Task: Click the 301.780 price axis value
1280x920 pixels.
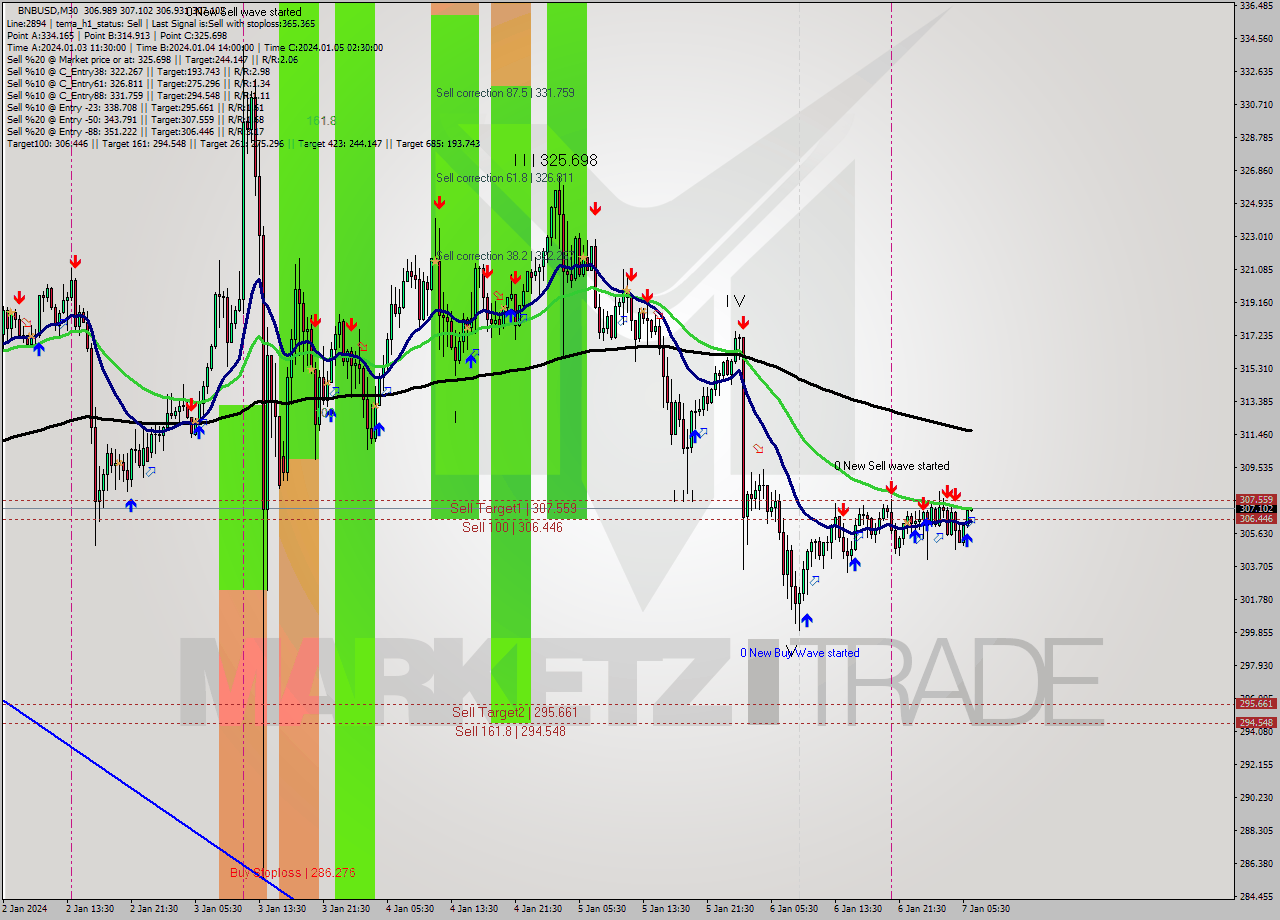Action: pos(1255,599)
